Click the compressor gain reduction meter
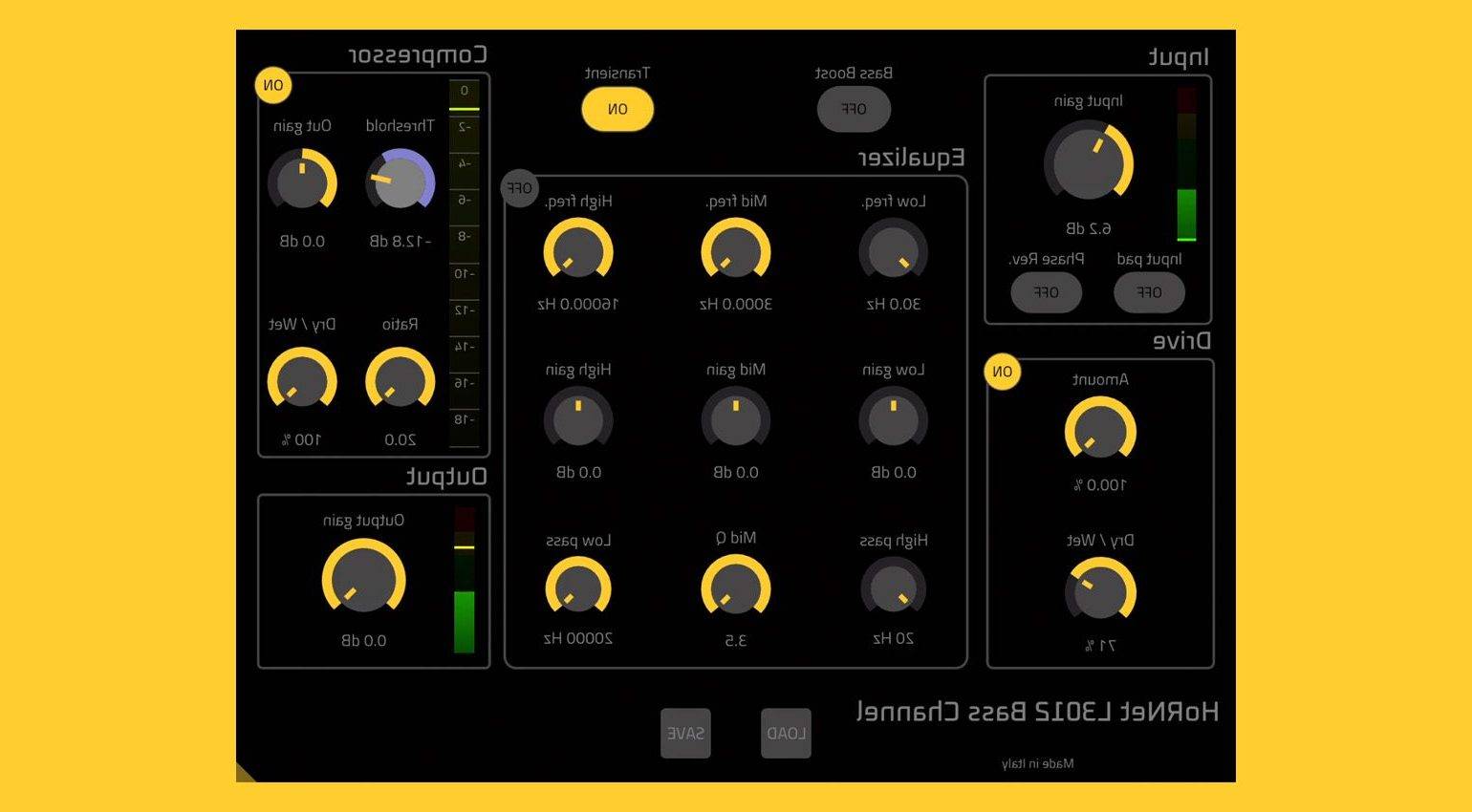Viewport: 1472px width, 812px height. (465, 264)
